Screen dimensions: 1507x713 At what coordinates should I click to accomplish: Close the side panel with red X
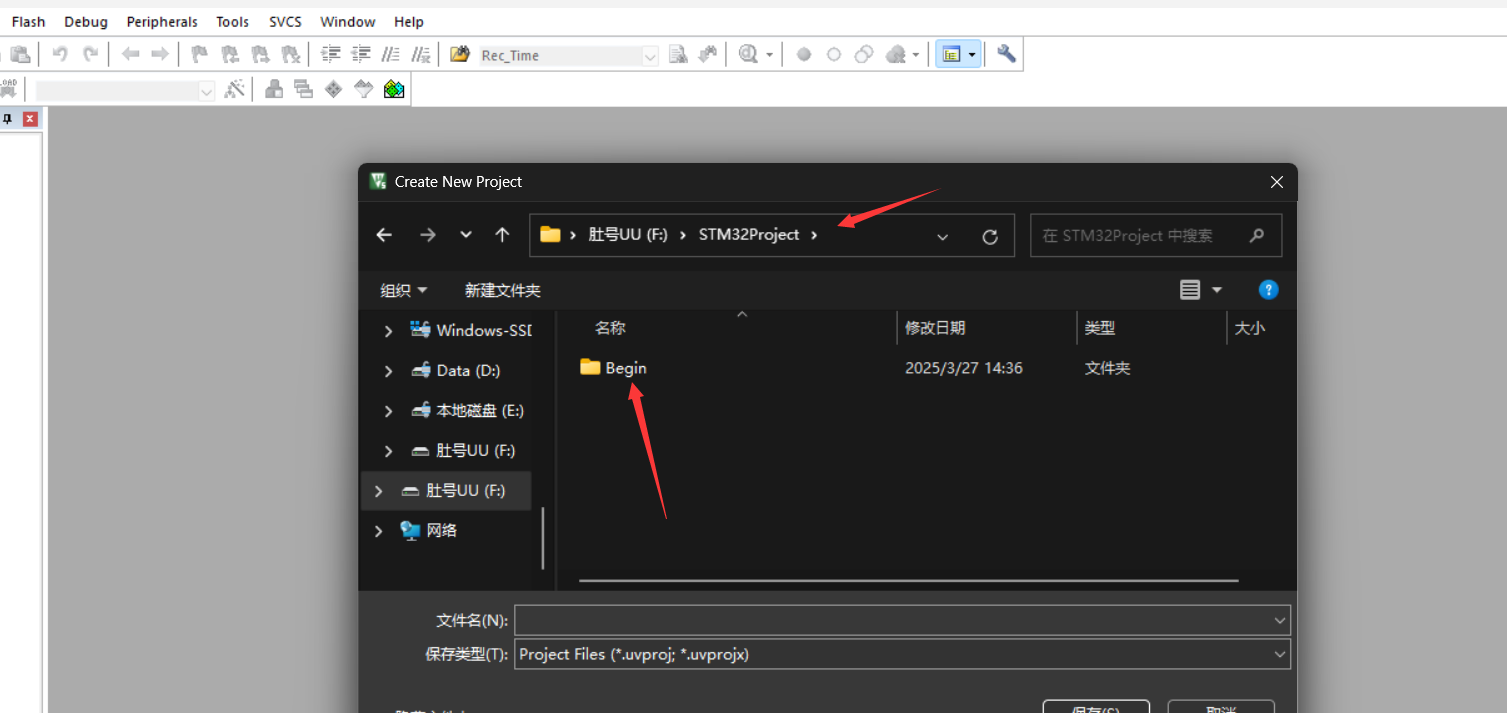coord(30,119)
